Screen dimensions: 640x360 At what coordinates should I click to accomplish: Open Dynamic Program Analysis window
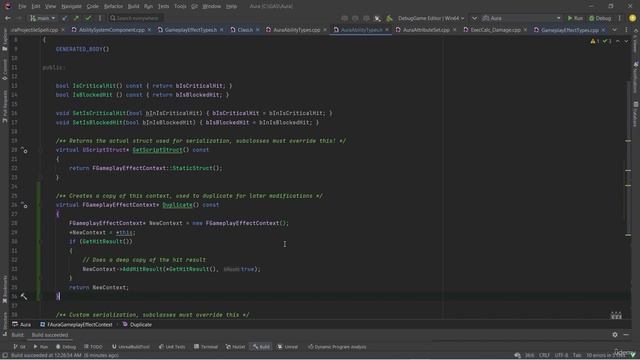[x=337, y=347]
